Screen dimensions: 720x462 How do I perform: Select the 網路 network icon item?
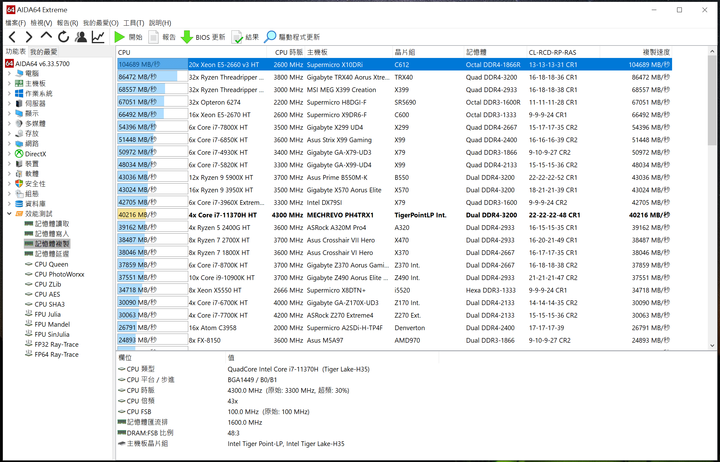(19, 144)
